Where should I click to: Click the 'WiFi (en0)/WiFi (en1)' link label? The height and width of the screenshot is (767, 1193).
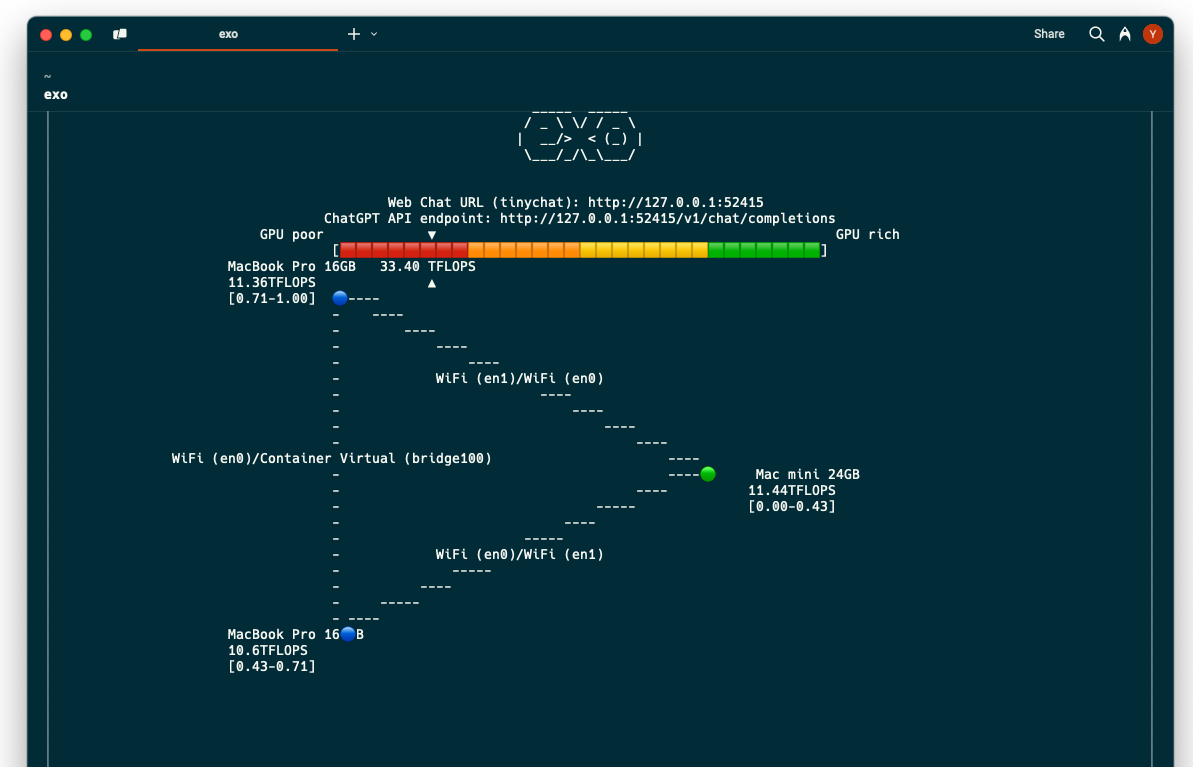point(520,554)
